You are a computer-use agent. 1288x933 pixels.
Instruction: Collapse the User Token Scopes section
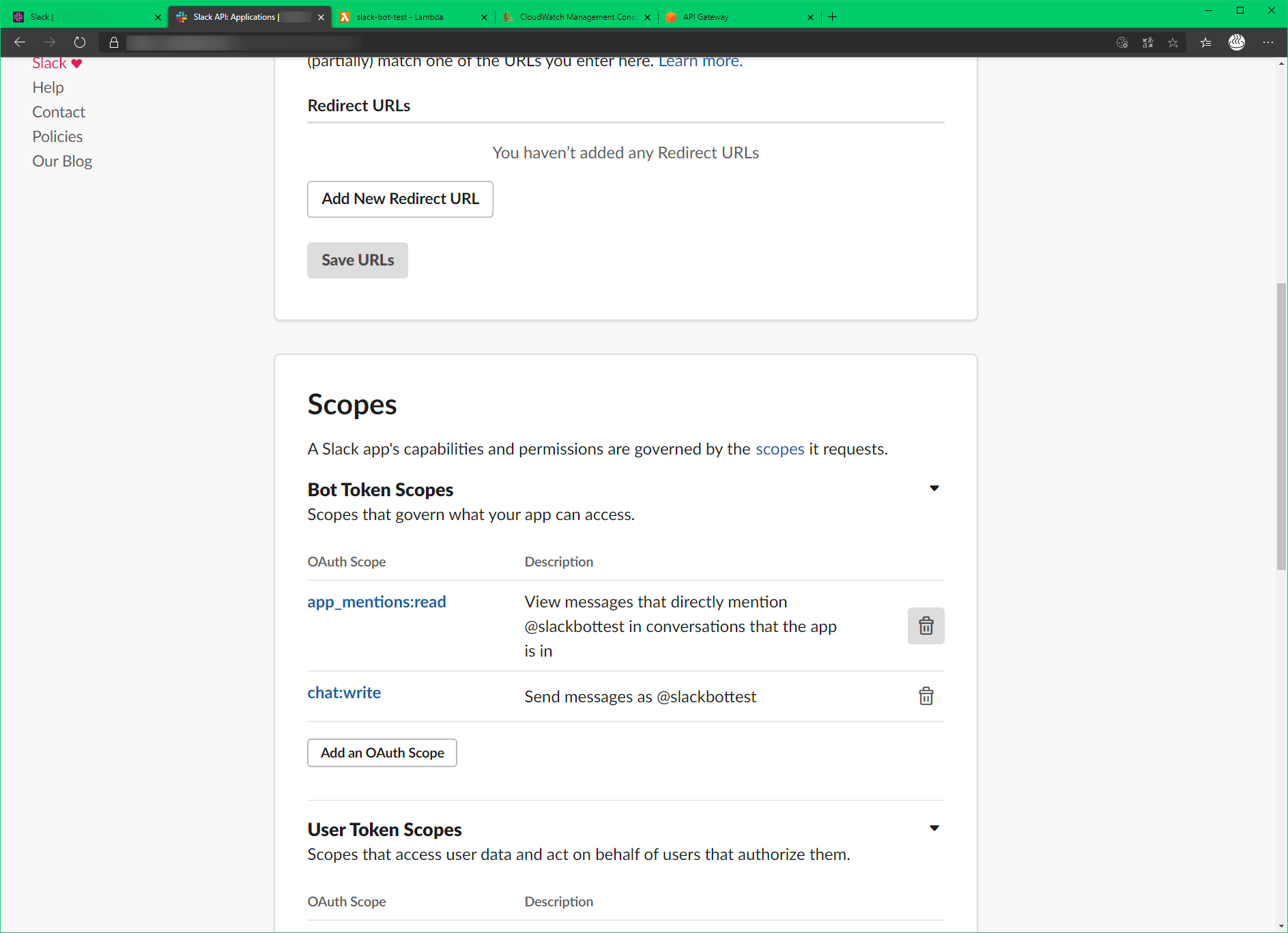coord(934,827)
